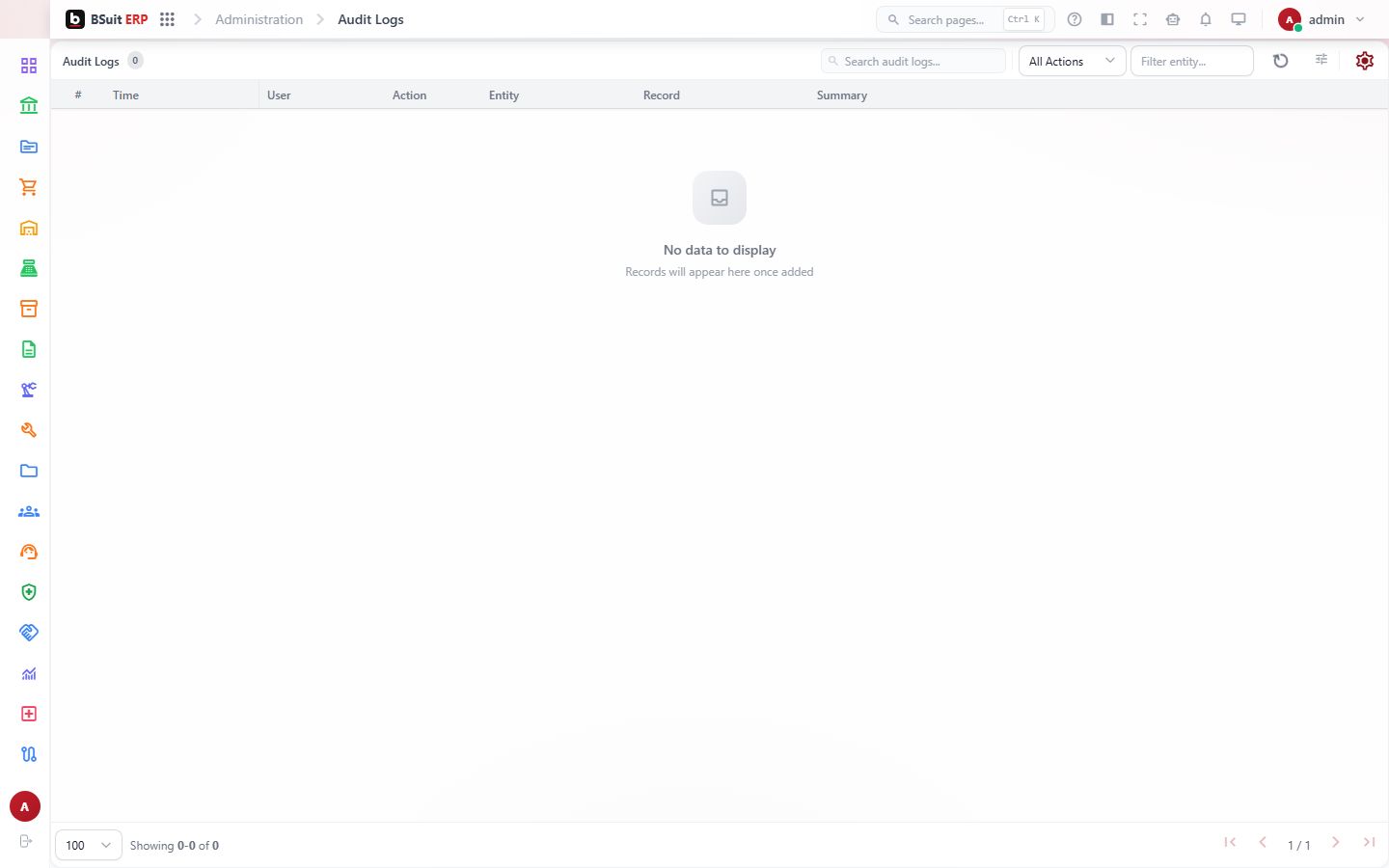The height and width of the screenshot is (868, 1389).
Task: Click the green document sidebar icon
Action: pos(29,349)
